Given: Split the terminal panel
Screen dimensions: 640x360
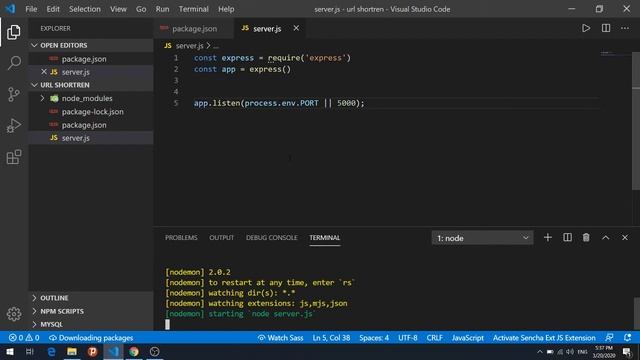Looking at the screenshot, I should tap(567, 238).
